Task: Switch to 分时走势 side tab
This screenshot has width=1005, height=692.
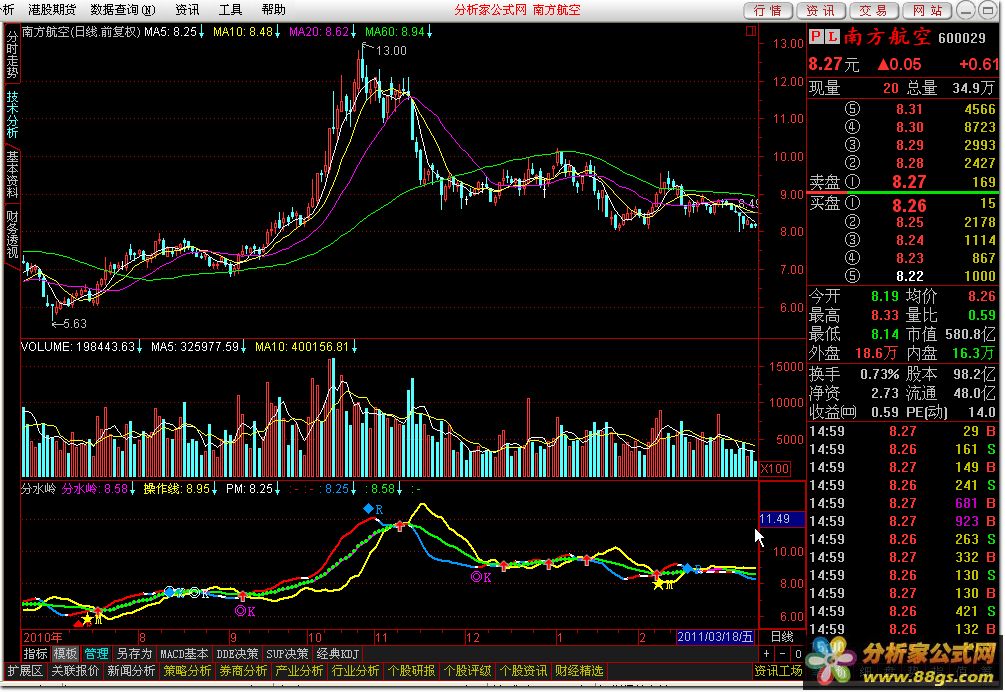Action: tap(12, 54)
